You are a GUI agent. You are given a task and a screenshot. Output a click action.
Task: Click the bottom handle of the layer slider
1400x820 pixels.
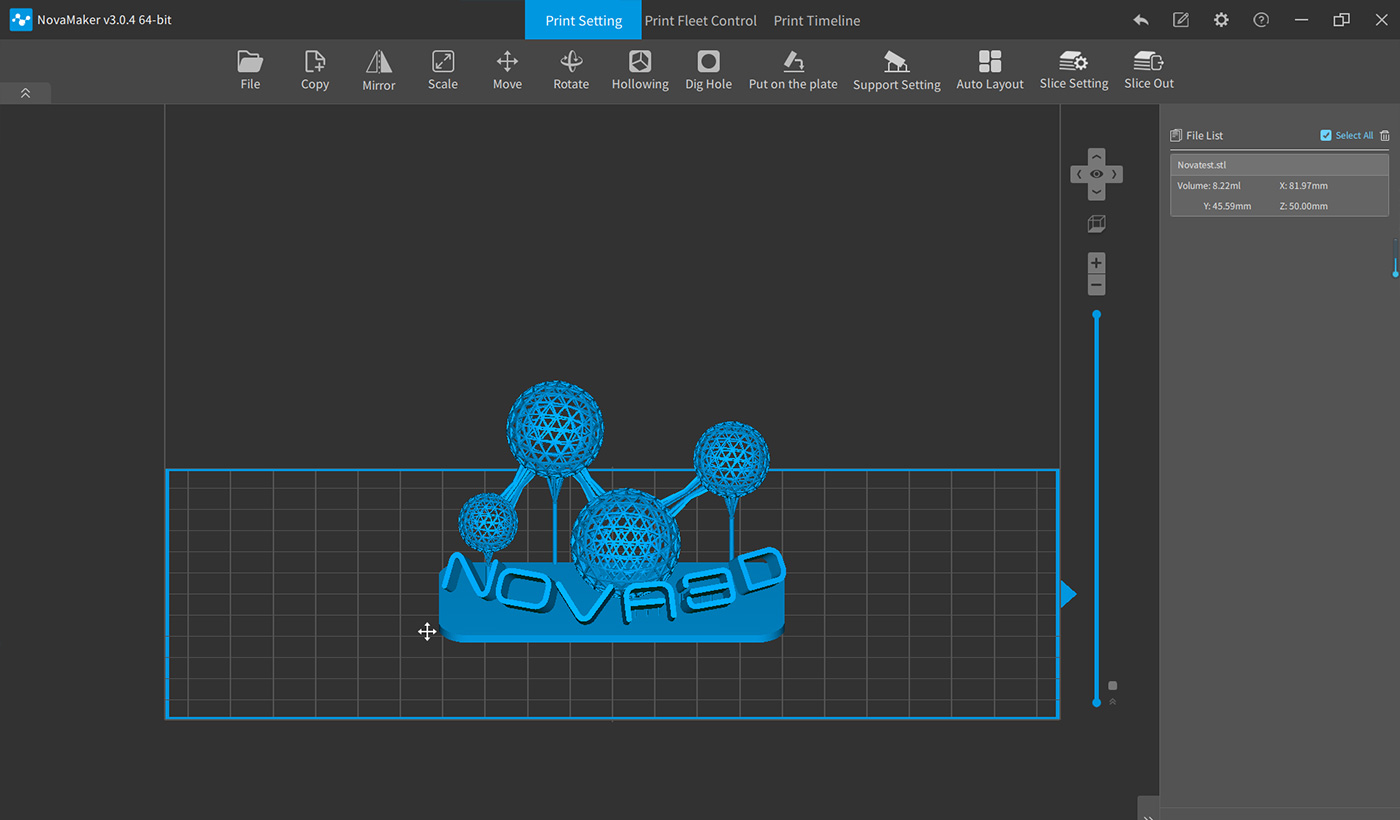(1096, 703)
